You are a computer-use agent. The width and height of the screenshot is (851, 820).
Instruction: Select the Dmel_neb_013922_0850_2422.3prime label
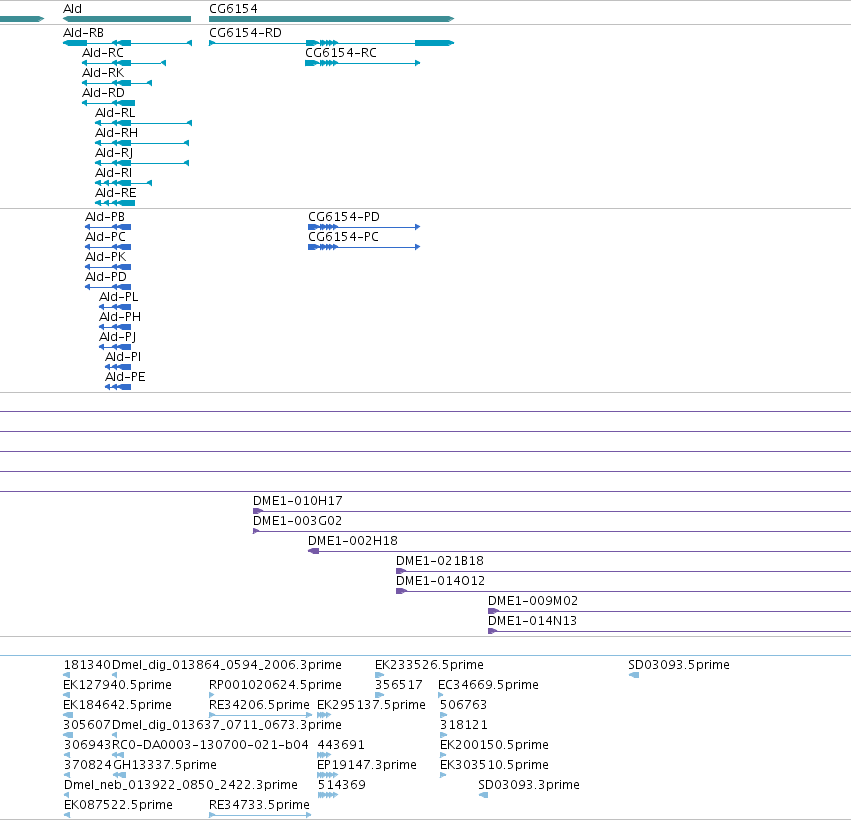pyautogui.click(x=181, y=785)
